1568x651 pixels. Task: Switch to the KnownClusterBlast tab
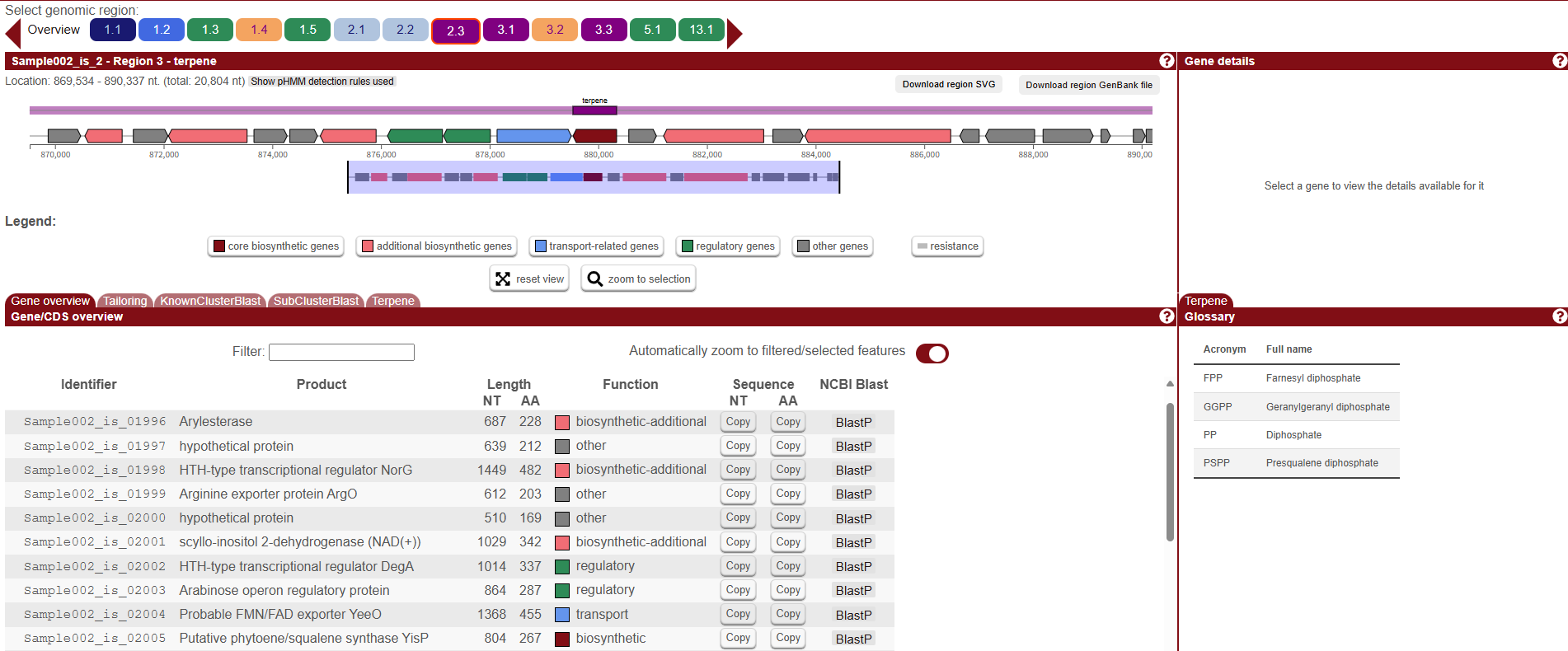[x=210, y=301]
